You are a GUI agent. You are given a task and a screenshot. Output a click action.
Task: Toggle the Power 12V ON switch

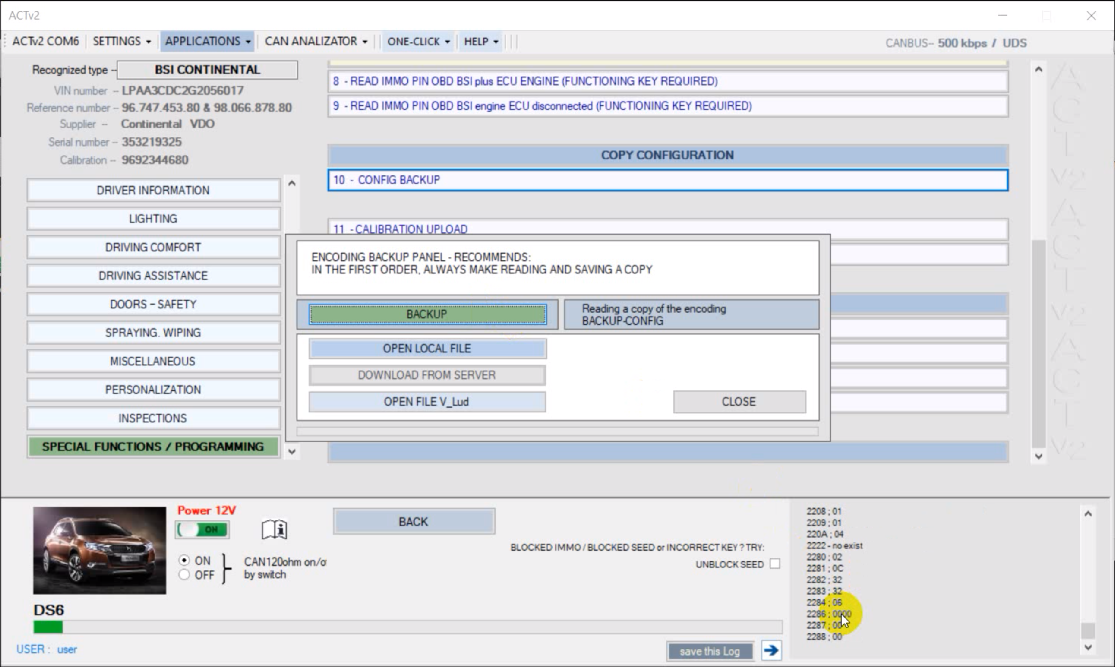(202, 529)
